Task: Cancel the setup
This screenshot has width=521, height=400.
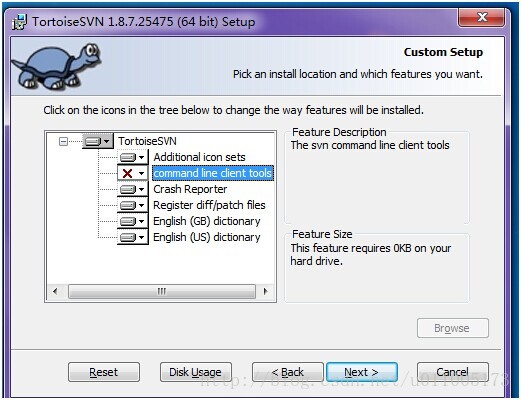Action: point(453,372)
